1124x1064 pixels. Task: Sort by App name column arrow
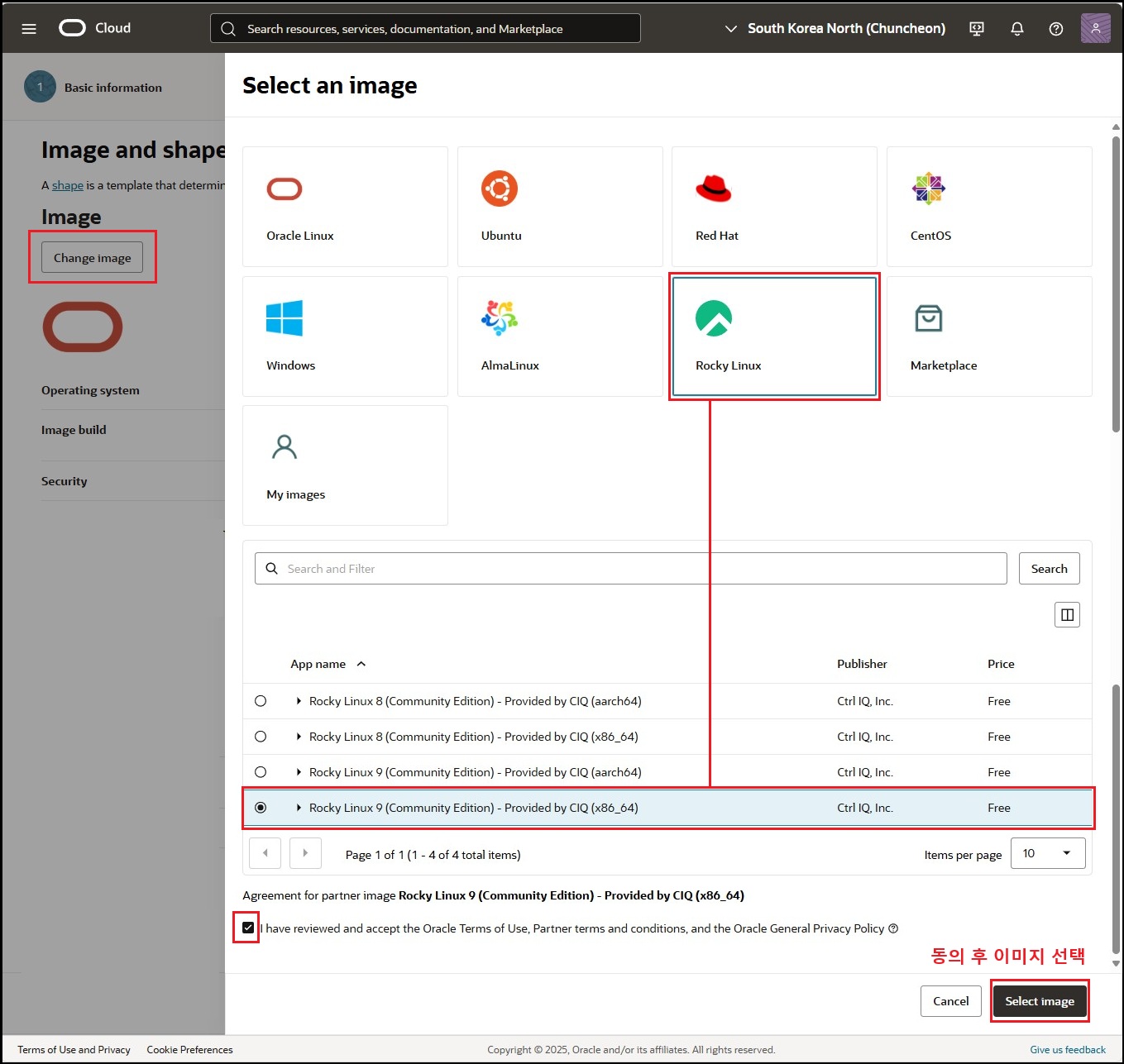coord(361,664)
